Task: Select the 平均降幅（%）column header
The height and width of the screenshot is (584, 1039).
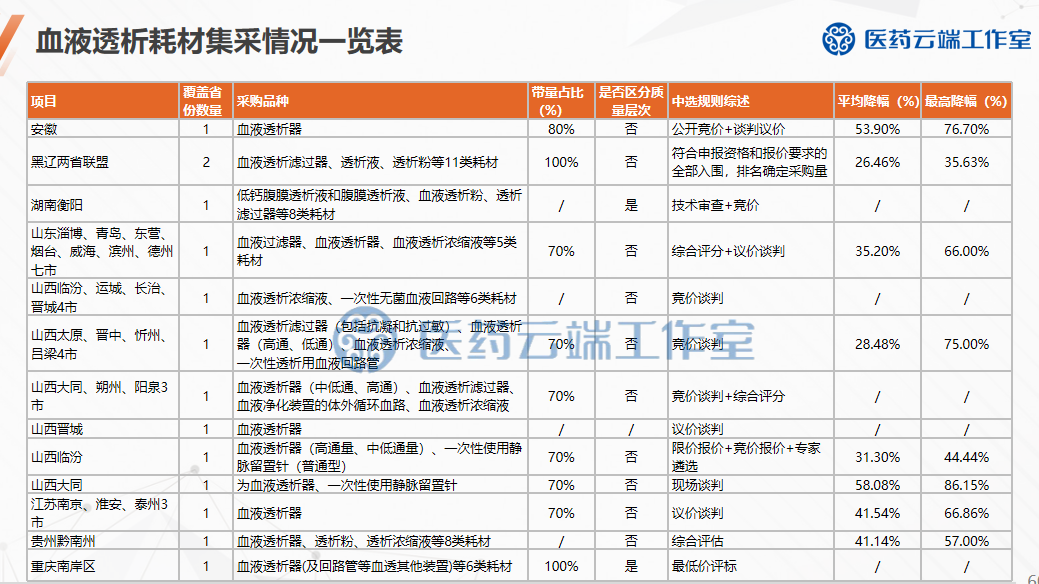Action: coord(877,101)
